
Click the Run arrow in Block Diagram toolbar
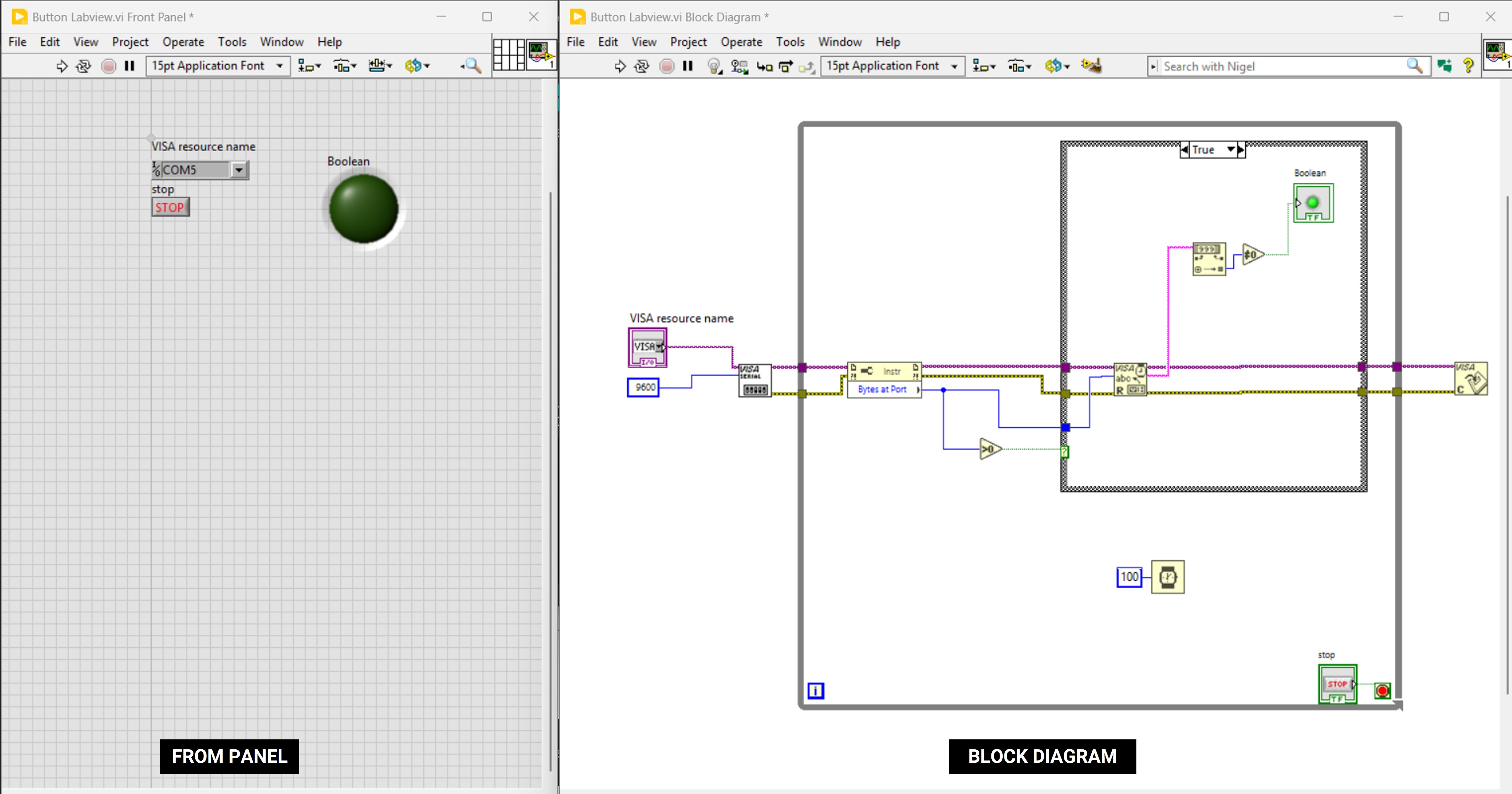point(620,66)
